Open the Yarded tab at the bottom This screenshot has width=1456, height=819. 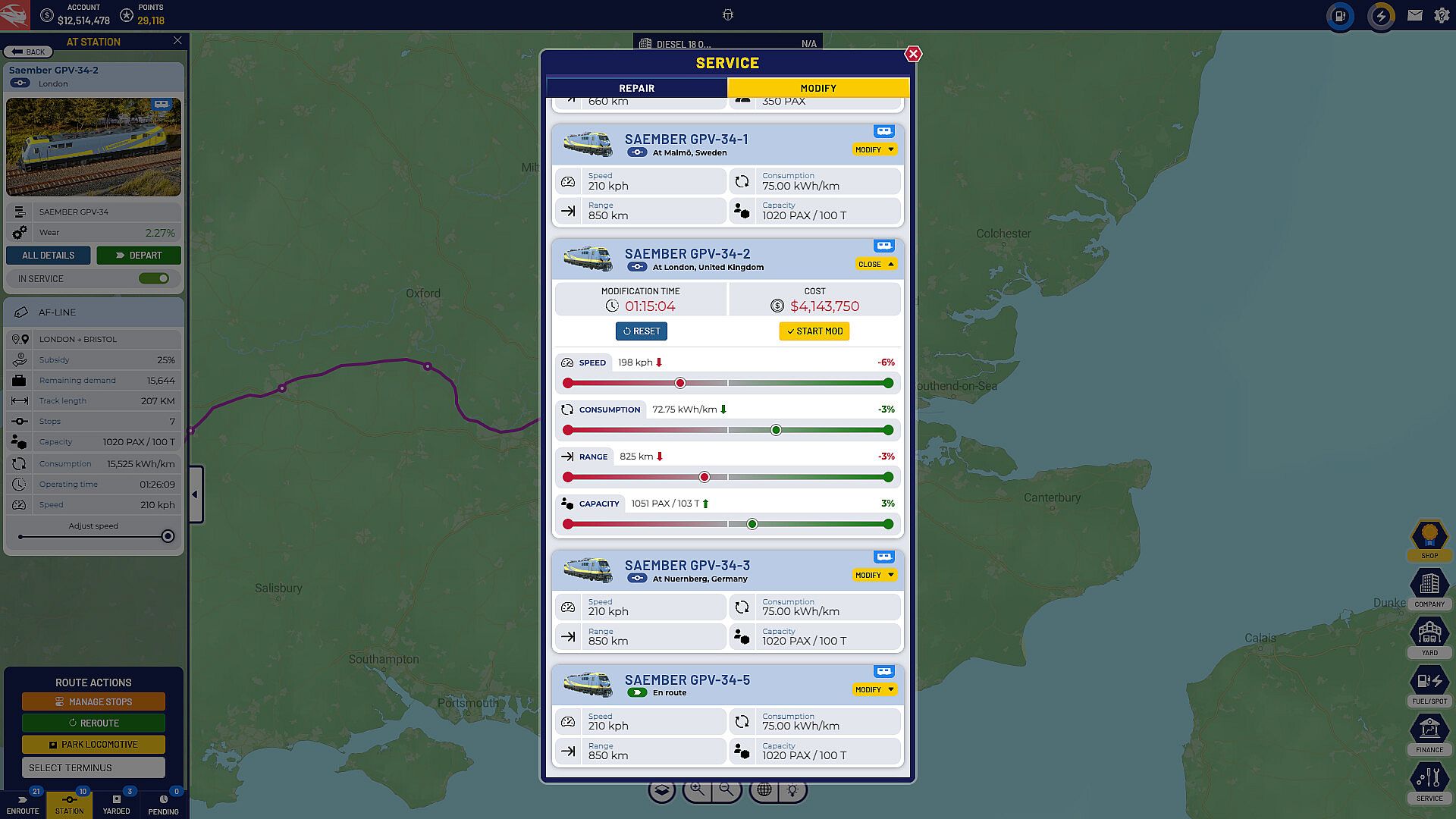[x=116, y=804]
